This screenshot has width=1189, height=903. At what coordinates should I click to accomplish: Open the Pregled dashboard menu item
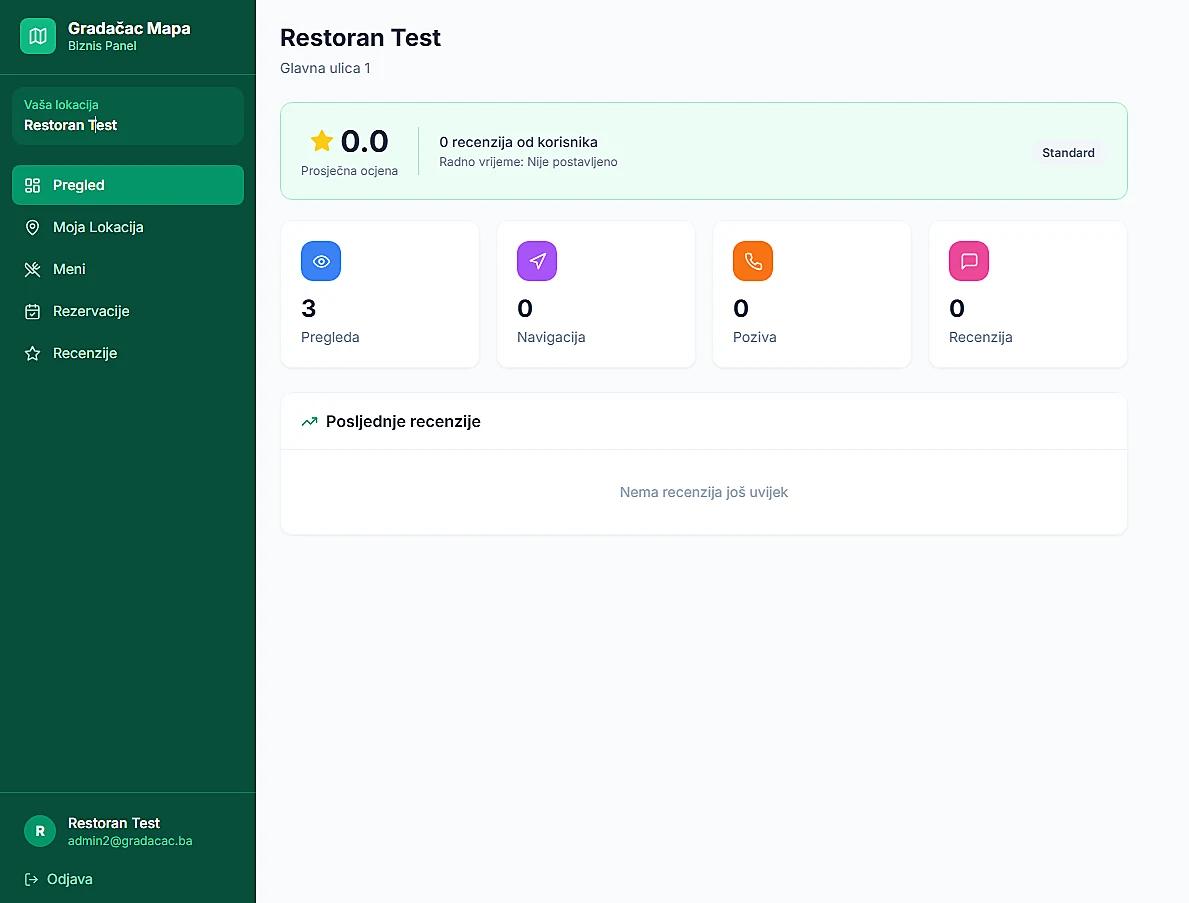point(128,185)
